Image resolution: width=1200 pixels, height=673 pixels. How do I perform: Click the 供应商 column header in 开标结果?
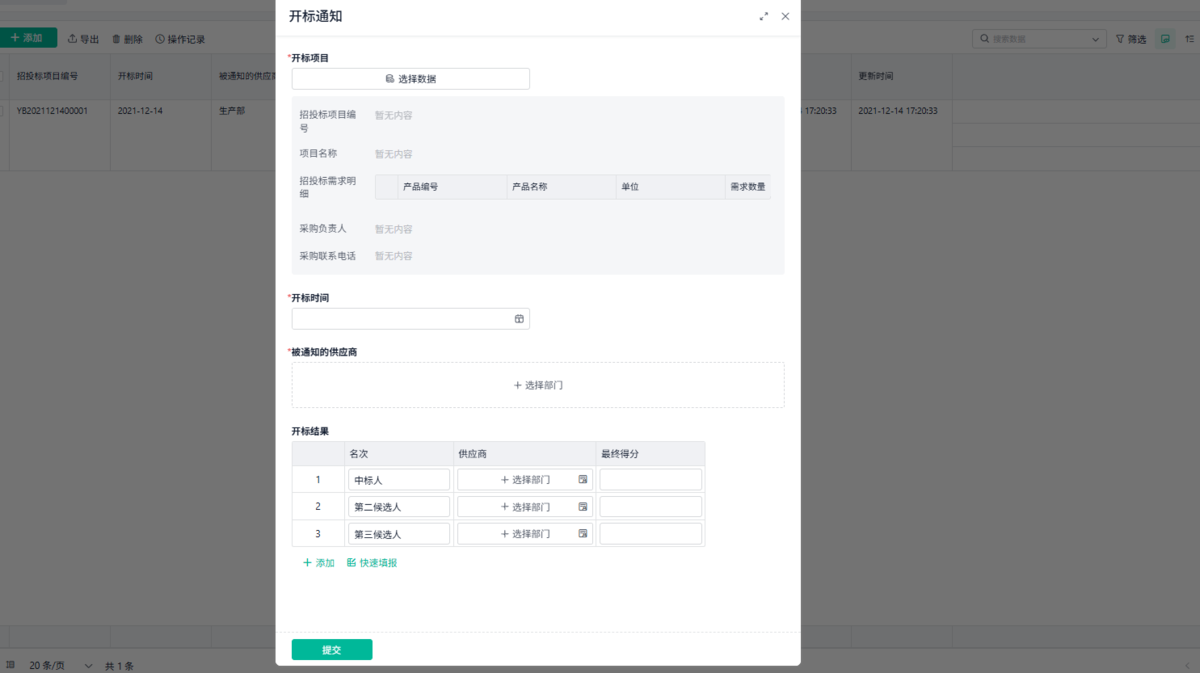pos(524,454)
